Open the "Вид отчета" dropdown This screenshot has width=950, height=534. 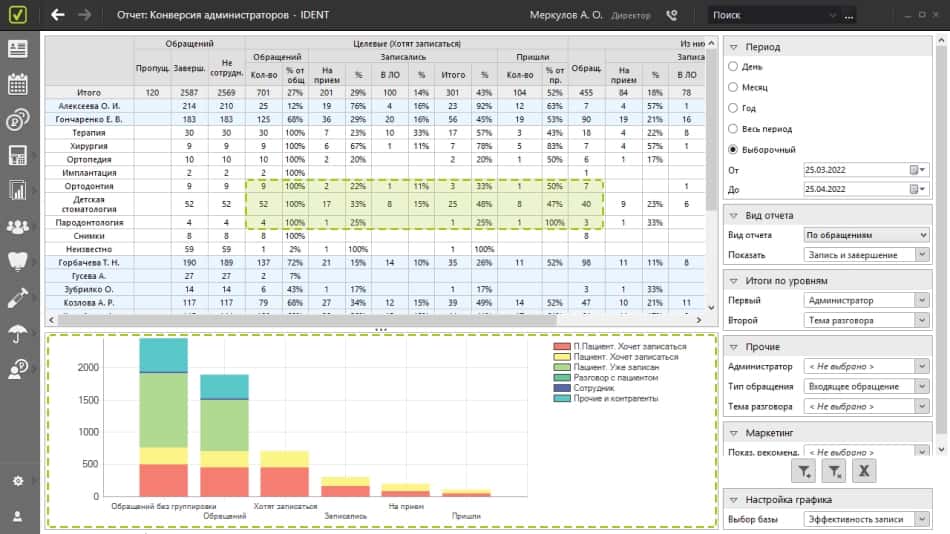[866, 235]
